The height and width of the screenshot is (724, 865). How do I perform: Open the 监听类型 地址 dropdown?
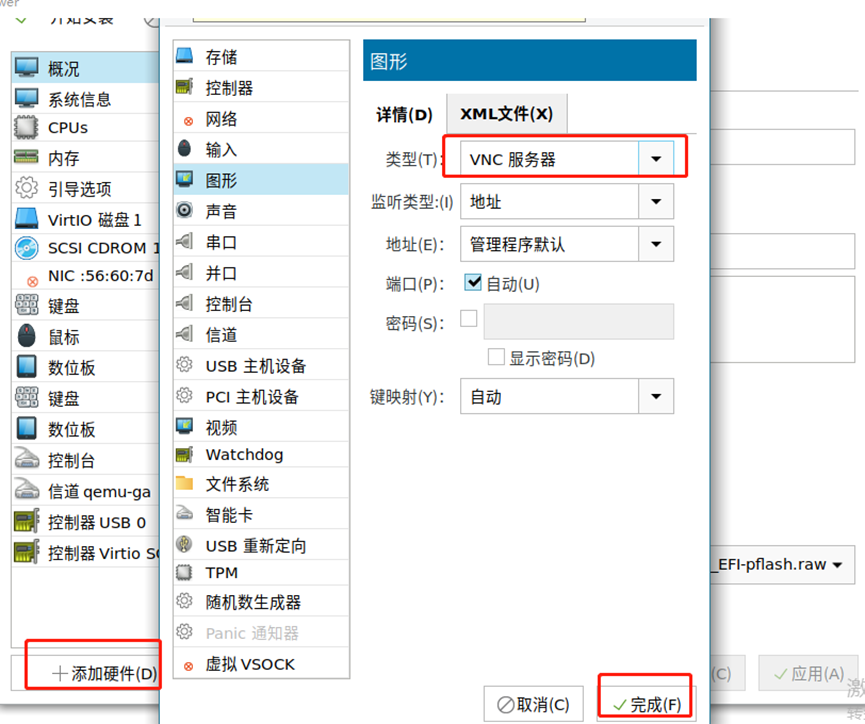pyautogui.click(x=567, y=201)
